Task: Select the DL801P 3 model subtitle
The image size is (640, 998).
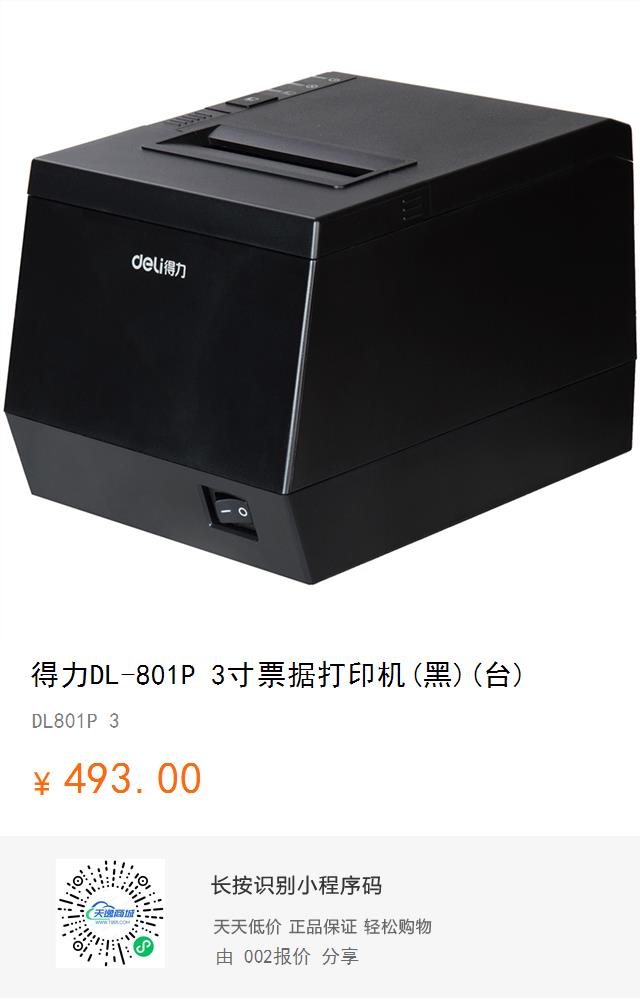Action: (x=76, y=721)
